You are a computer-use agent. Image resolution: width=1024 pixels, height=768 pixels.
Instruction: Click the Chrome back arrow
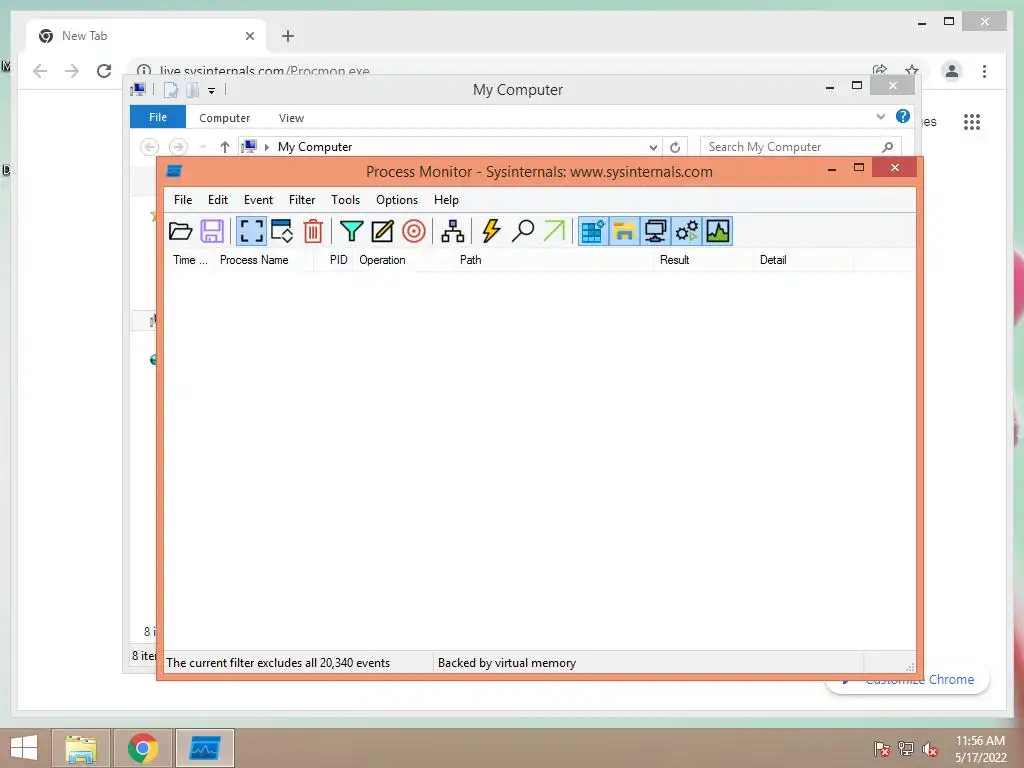tap(40, 71)
